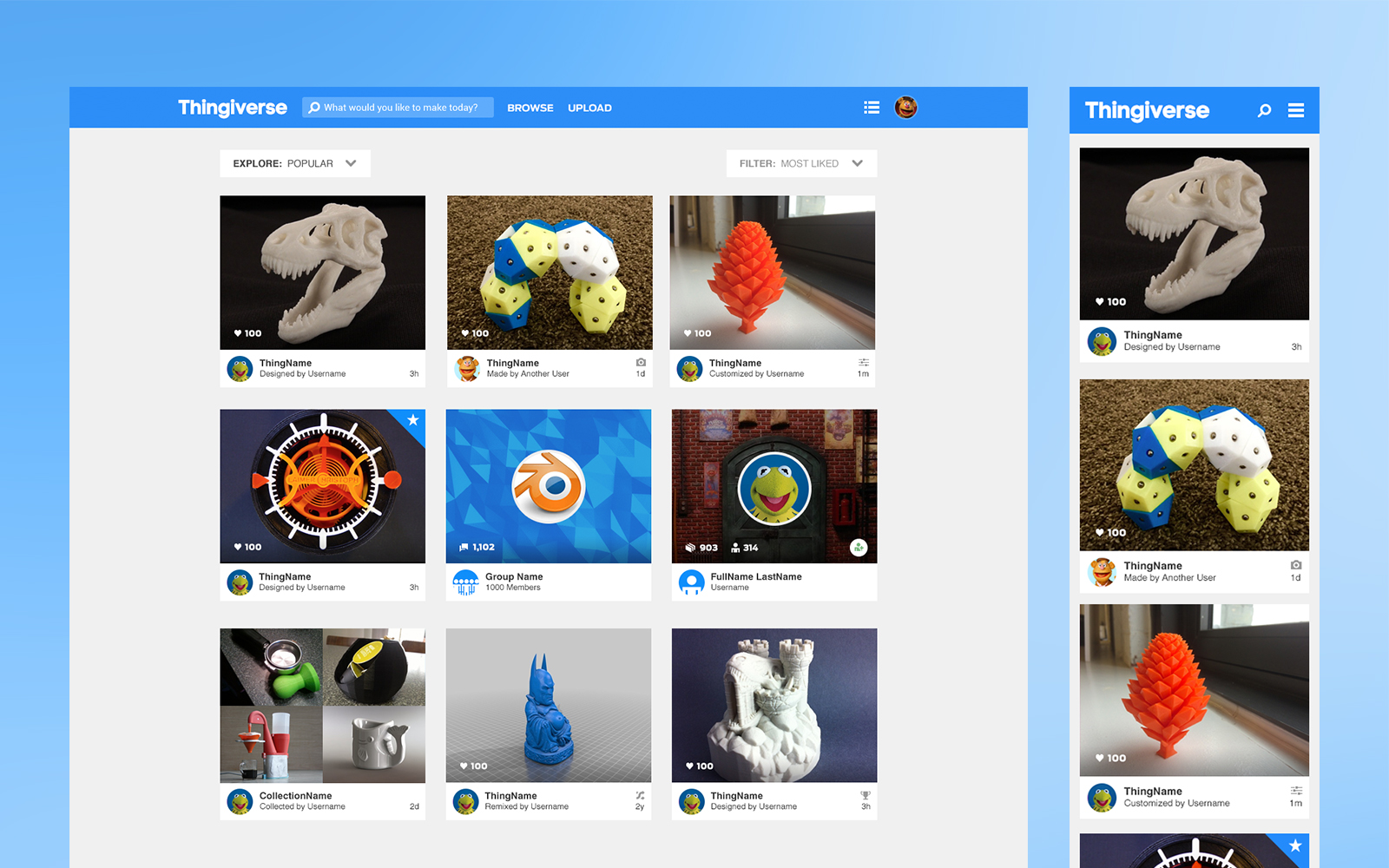Click the followers icon beside 314
Image resolution: width=1389 pixels, height=868 pixels.
tap(735, 548)
